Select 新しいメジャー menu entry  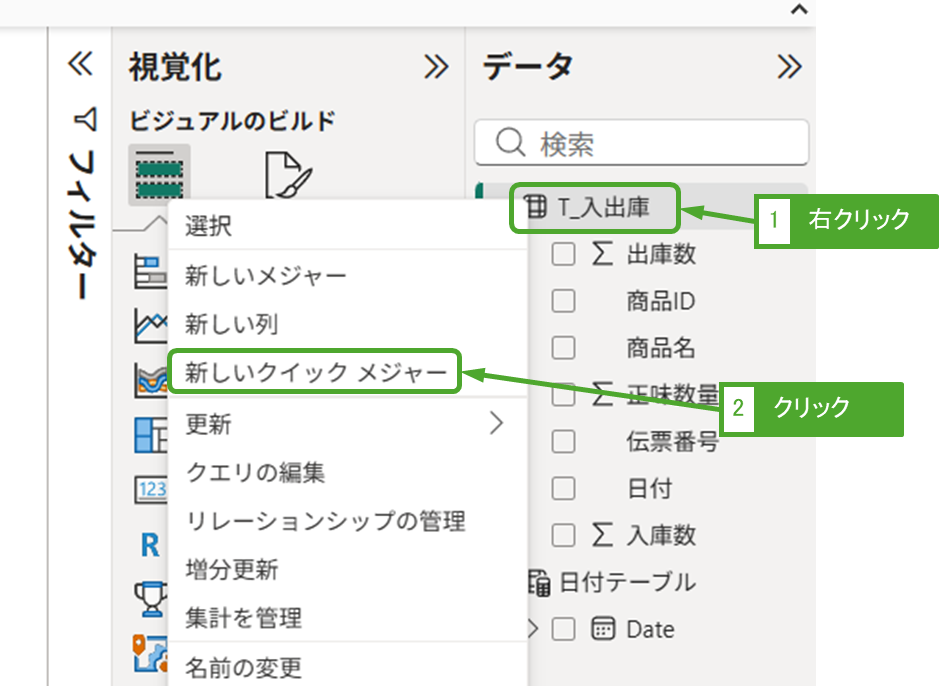coord(266,275)
